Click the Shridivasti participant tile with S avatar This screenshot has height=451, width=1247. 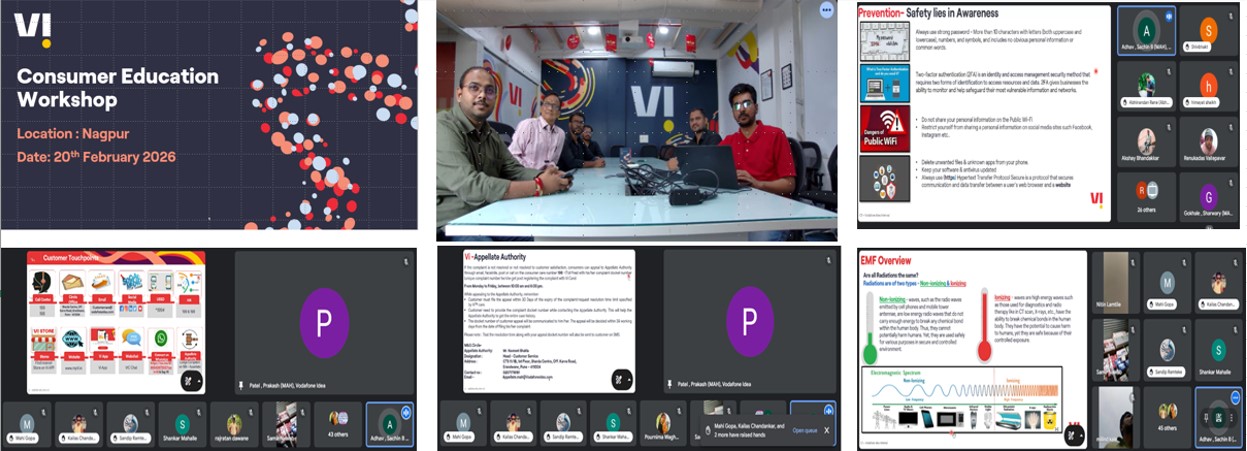pyautogui.click(x=1208, y=33)
